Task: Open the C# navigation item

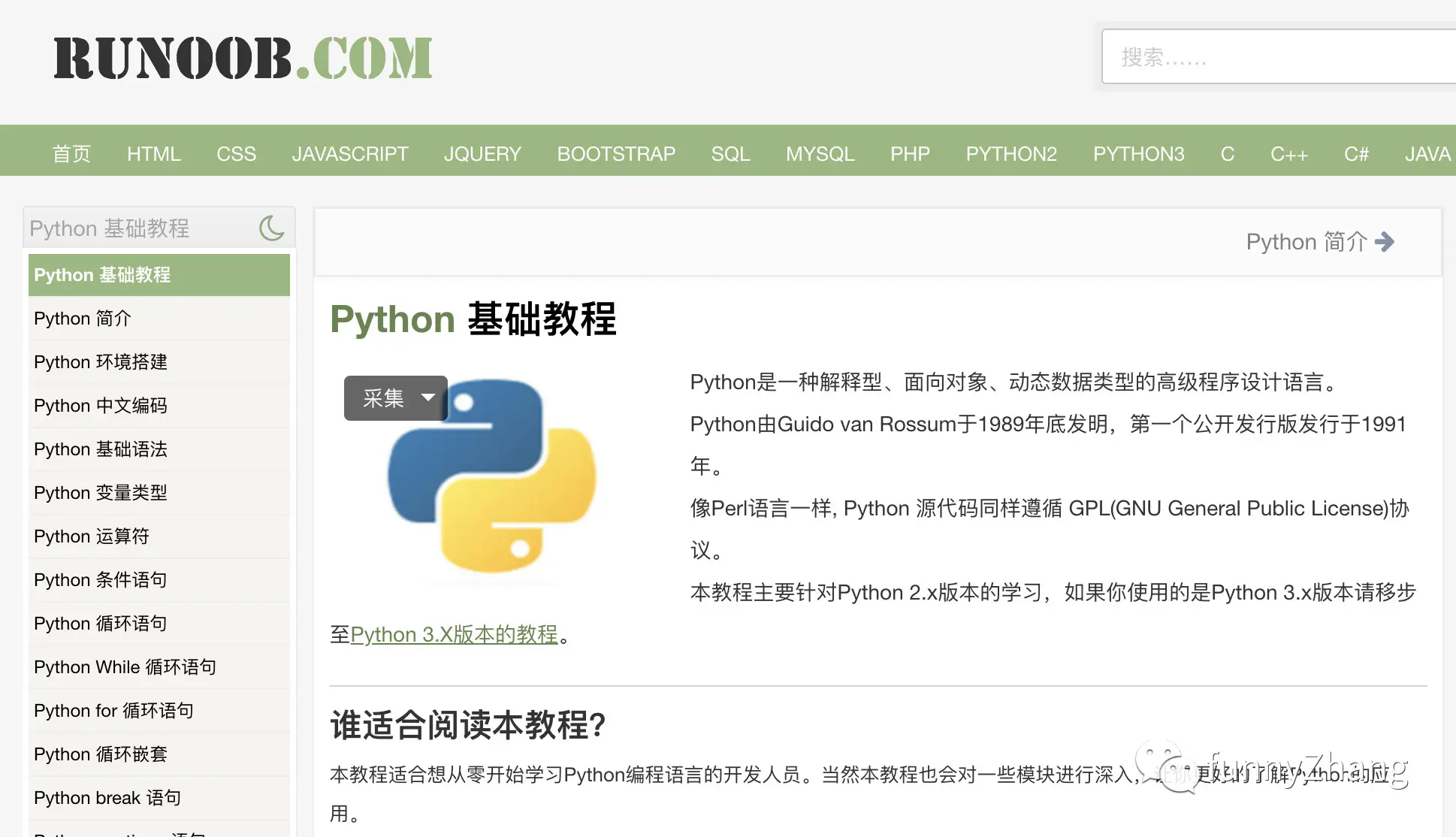Action: click(1356, 154)
